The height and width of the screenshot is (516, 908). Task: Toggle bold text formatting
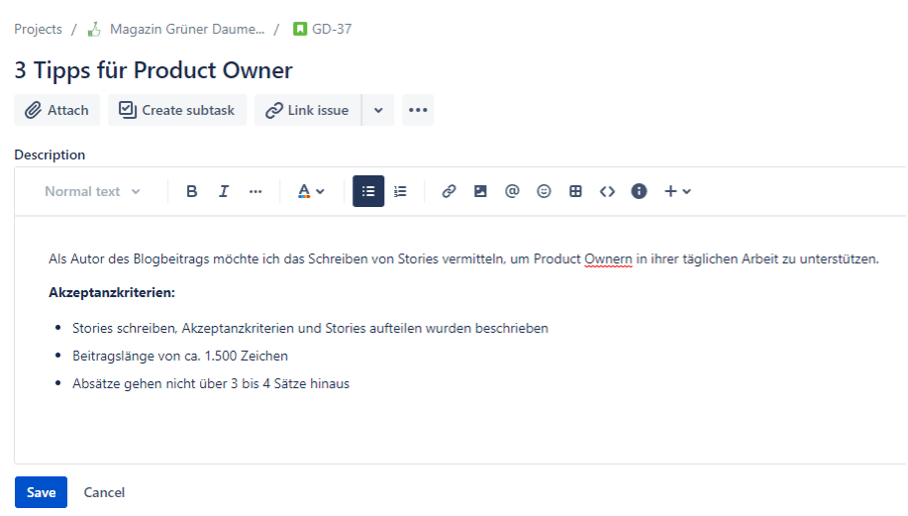coord(192,191)
